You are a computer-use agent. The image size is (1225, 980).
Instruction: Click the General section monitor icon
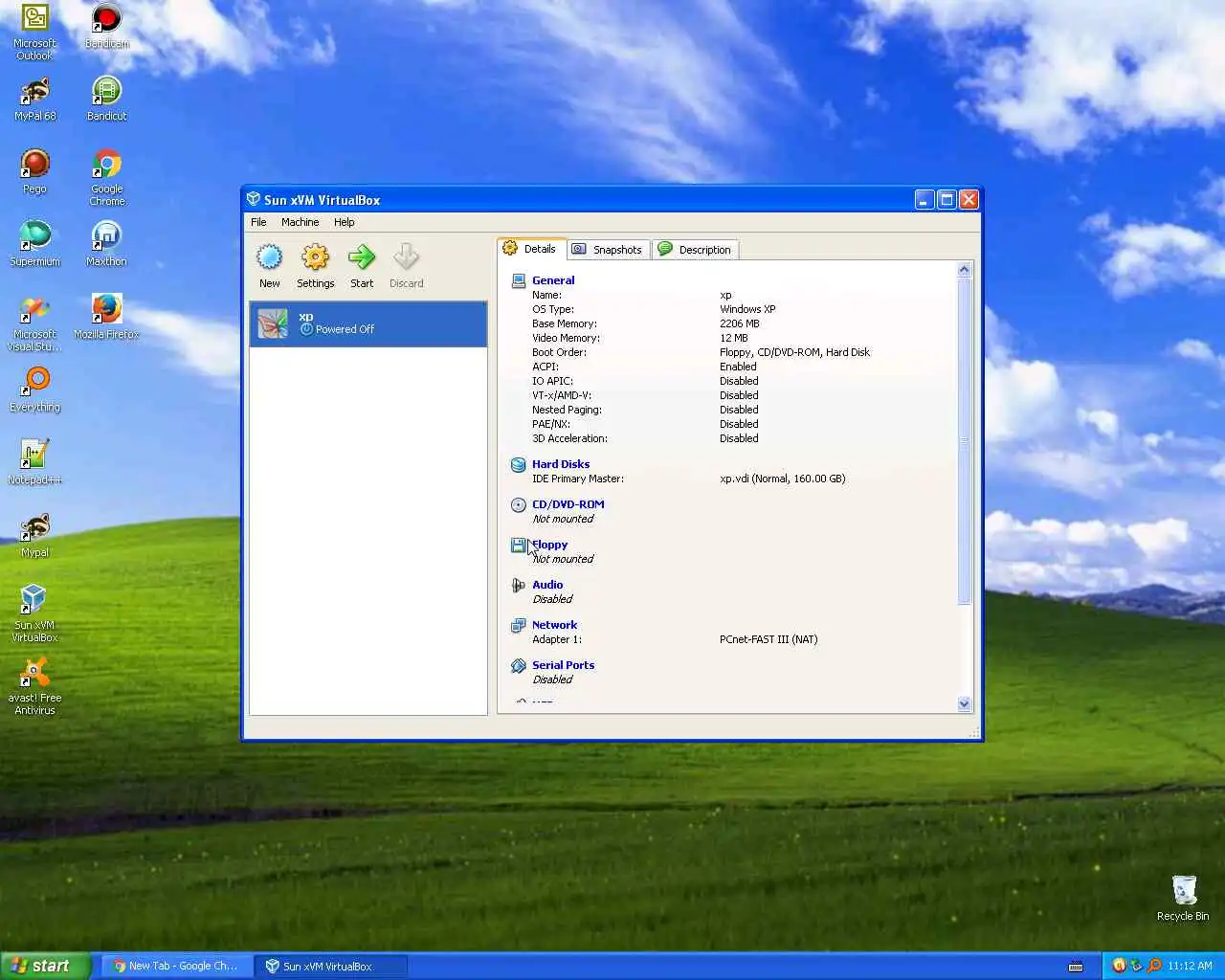tap(519, 280)
